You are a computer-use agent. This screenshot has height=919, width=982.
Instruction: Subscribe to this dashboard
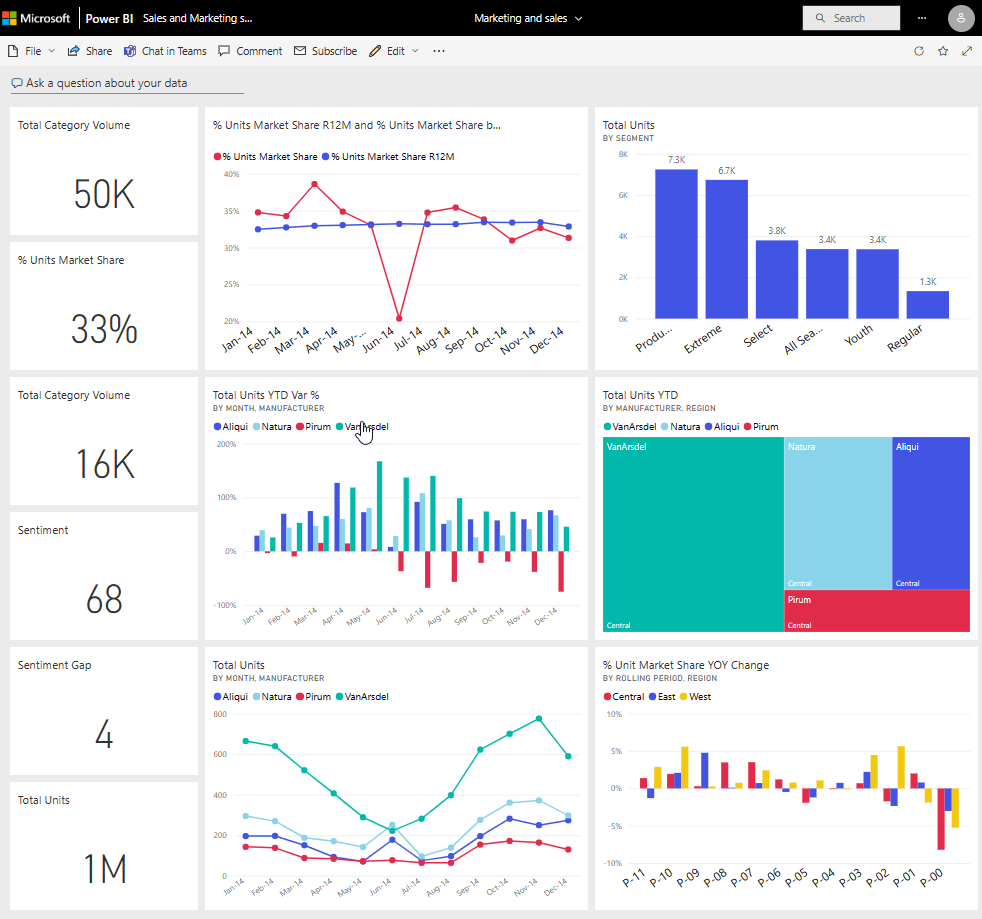click(x=325, y=51)
